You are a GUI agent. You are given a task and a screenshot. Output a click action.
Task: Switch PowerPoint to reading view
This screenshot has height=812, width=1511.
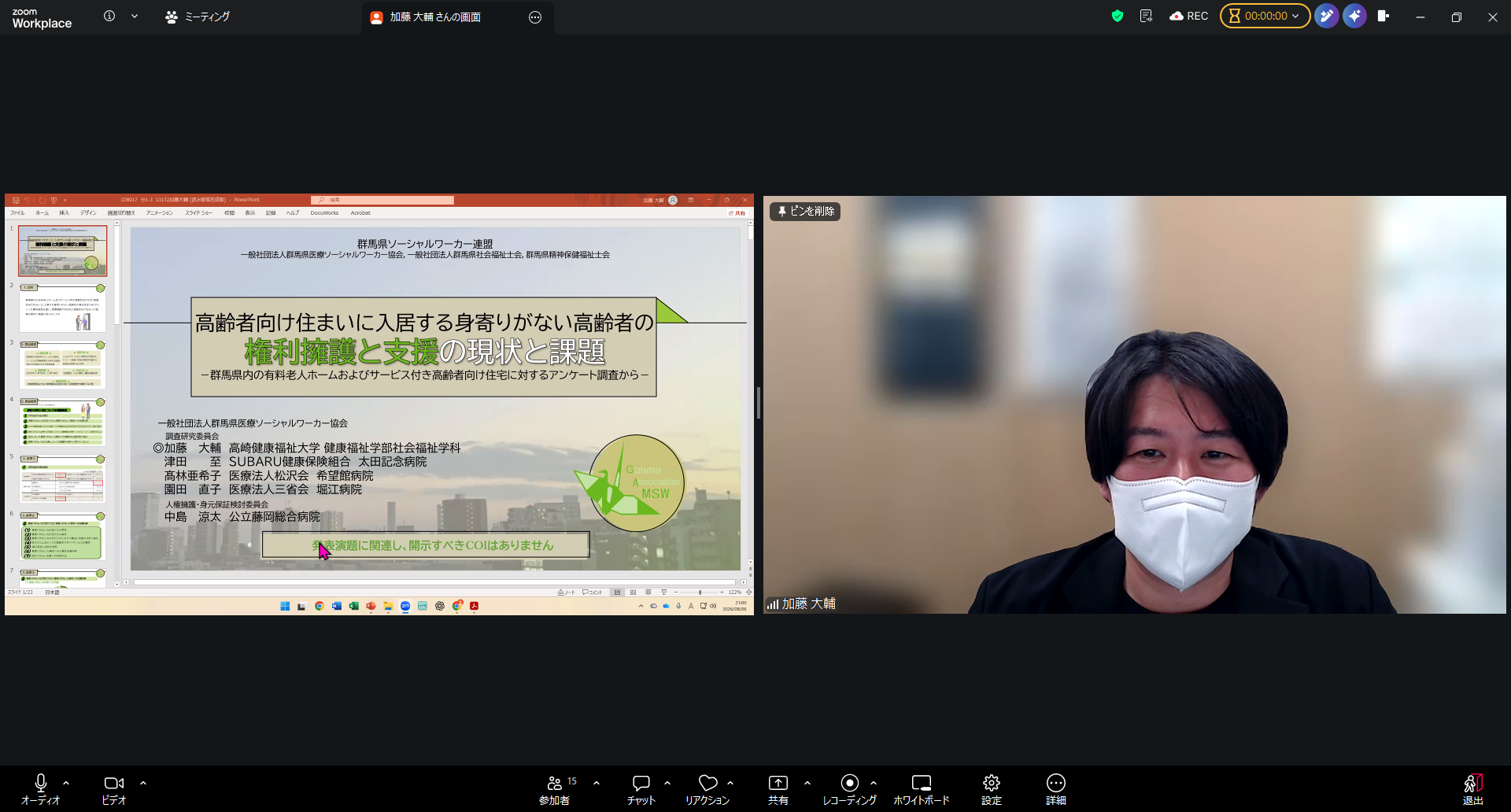[648, 592]
